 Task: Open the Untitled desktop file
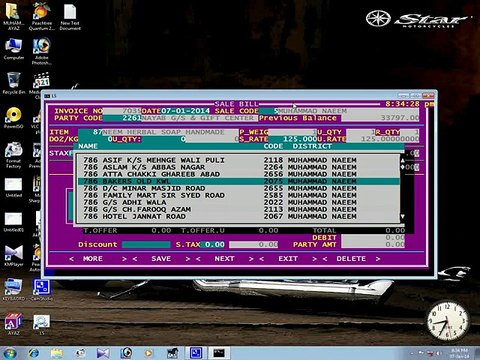click(x=14, y=187)
